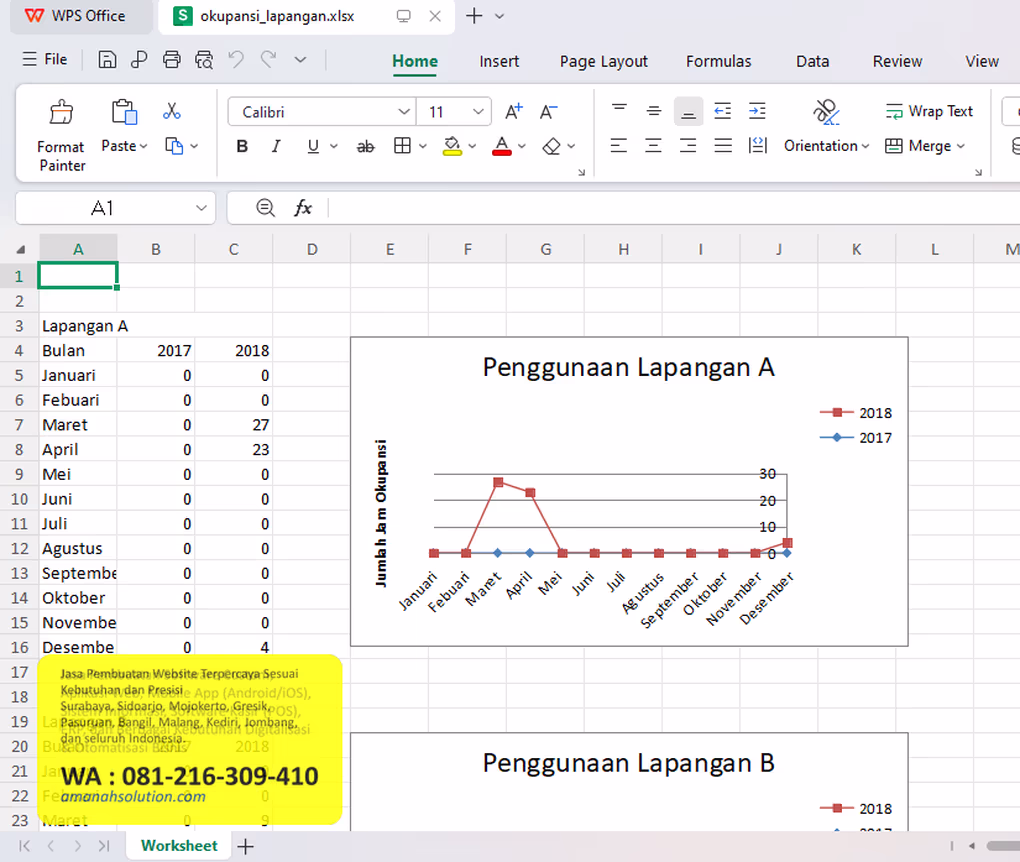
Task: Align text to top
Action: point(619,109)
